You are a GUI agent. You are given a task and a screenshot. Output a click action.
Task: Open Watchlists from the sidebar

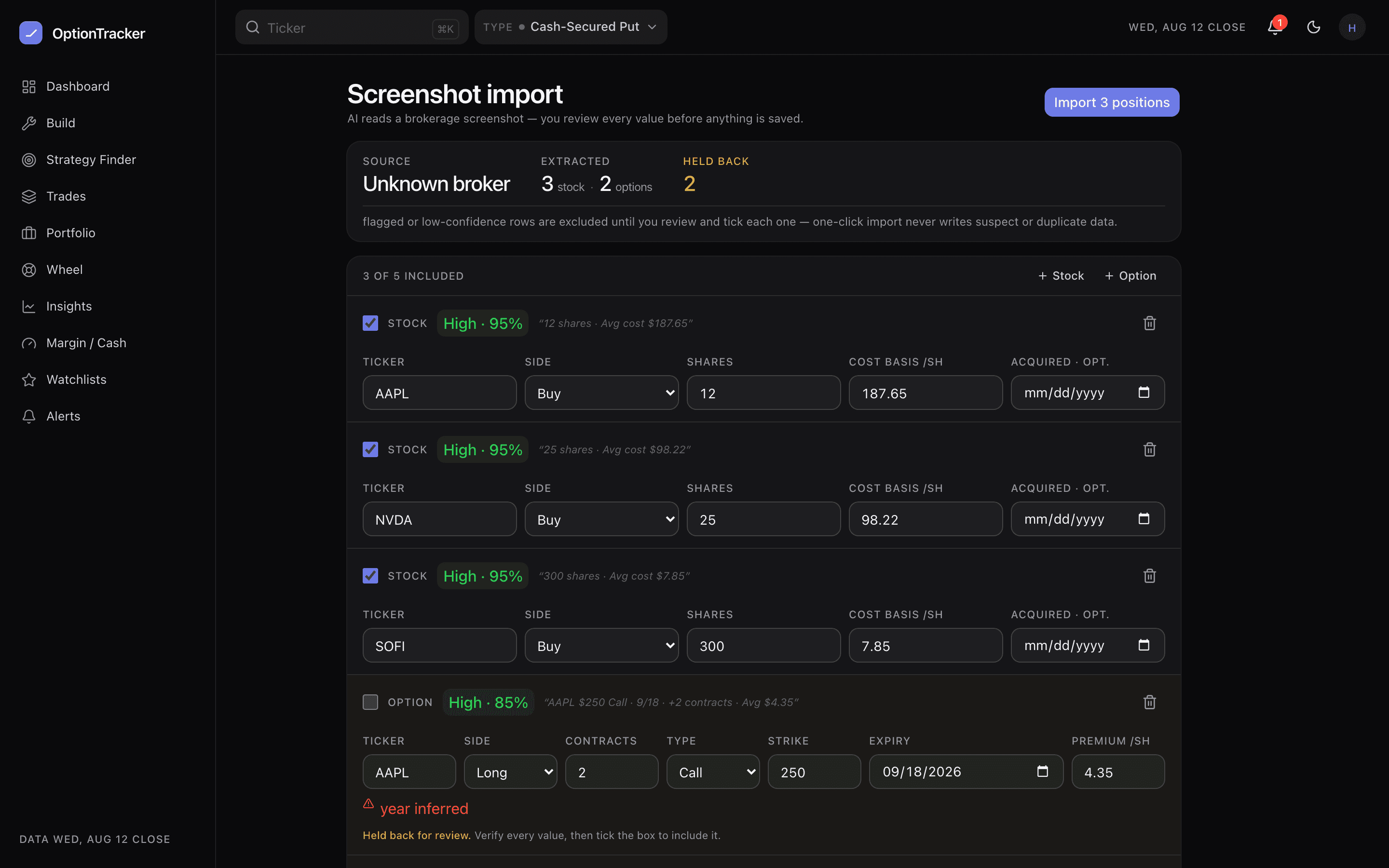point(76,380)
